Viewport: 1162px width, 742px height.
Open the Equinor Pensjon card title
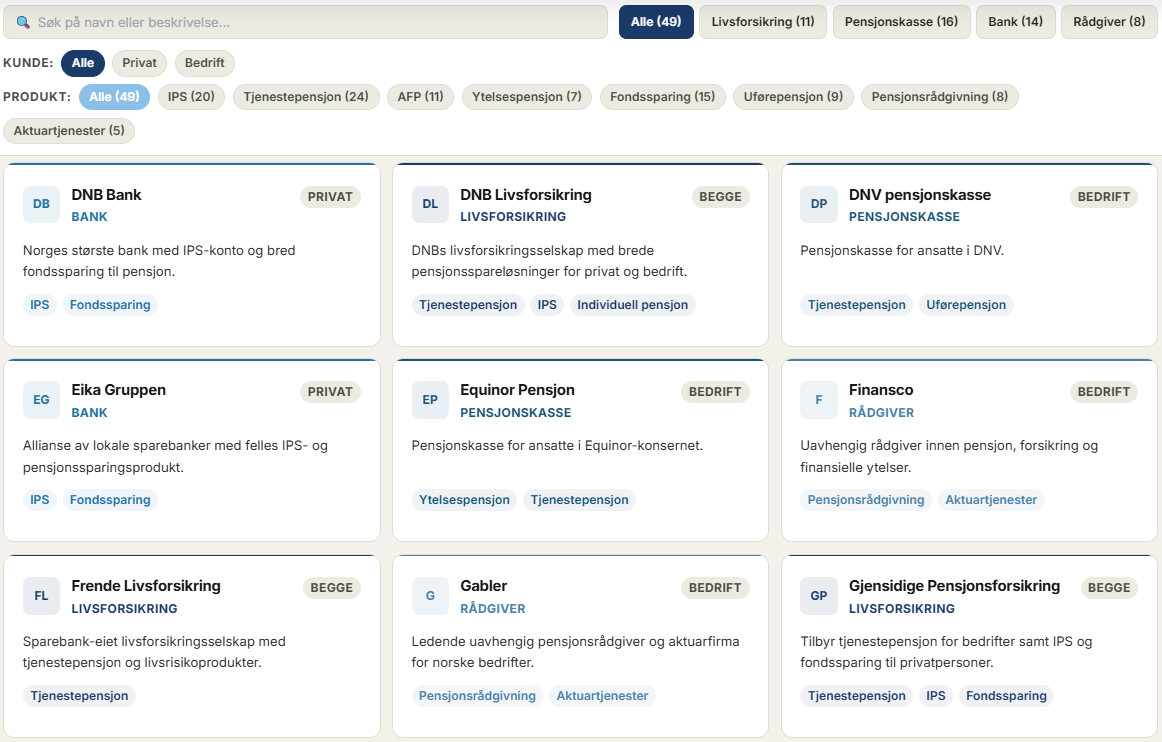point(517,390)
